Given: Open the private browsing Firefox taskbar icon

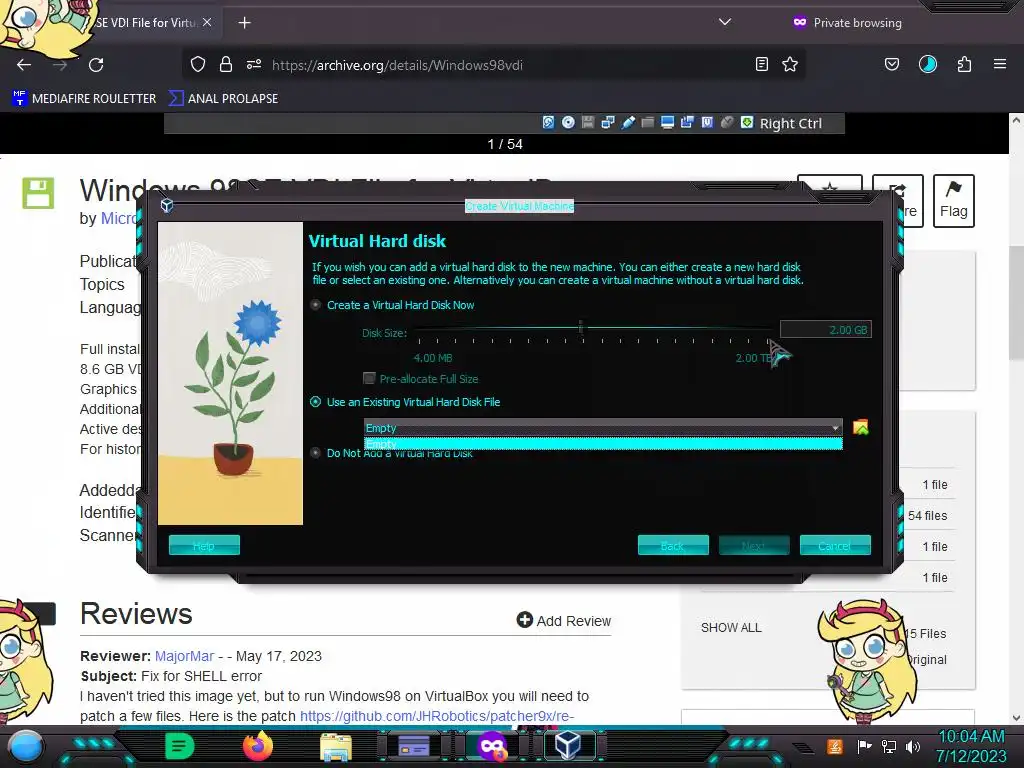Looking at the screenshot, I should (x=492, y=746).
